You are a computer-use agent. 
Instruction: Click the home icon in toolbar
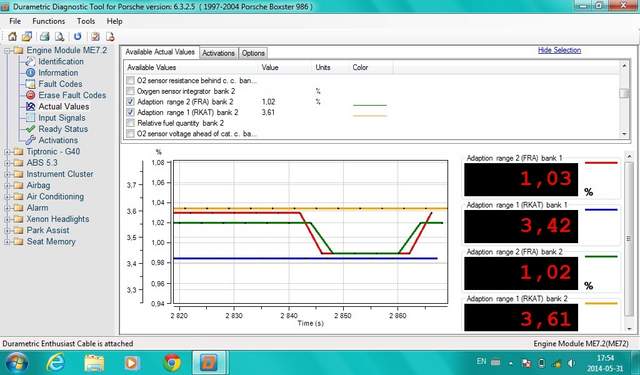pos(12,36)
